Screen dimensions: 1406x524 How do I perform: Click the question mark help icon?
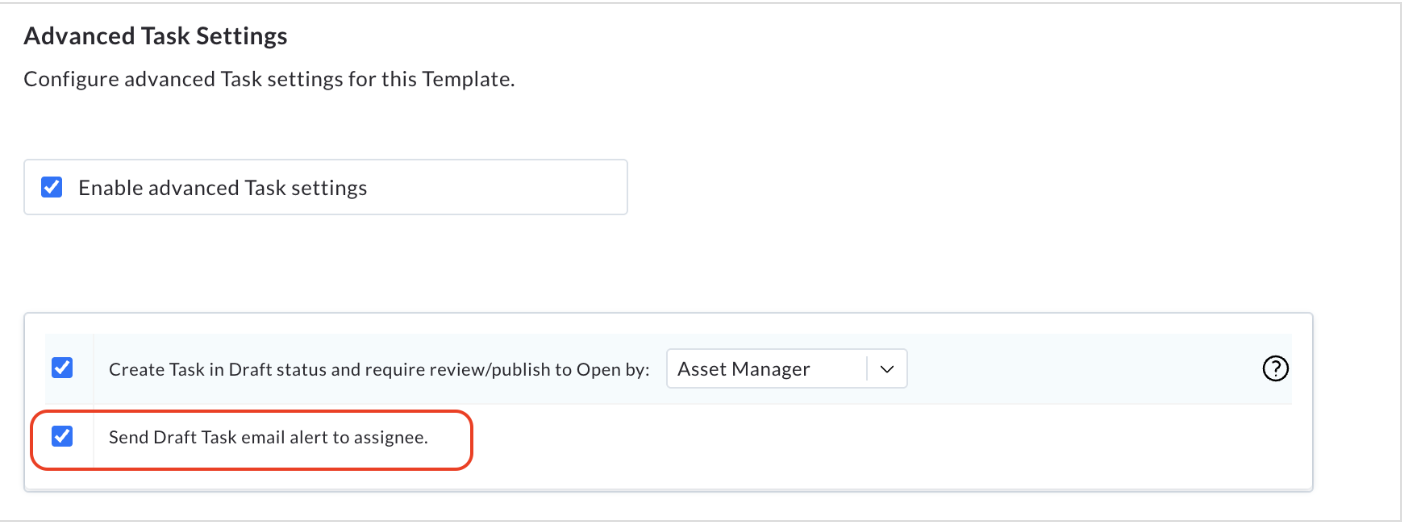click(x=1275, y=369)
